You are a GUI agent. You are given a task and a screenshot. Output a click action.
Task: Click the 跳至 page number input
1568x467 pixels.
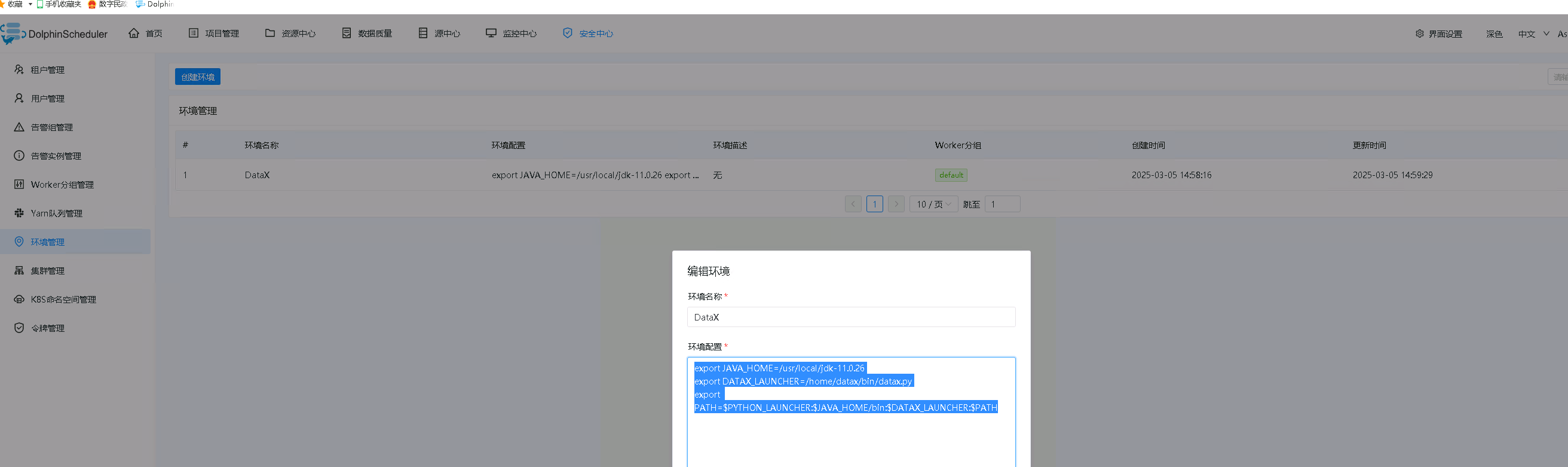[1003, 204]
